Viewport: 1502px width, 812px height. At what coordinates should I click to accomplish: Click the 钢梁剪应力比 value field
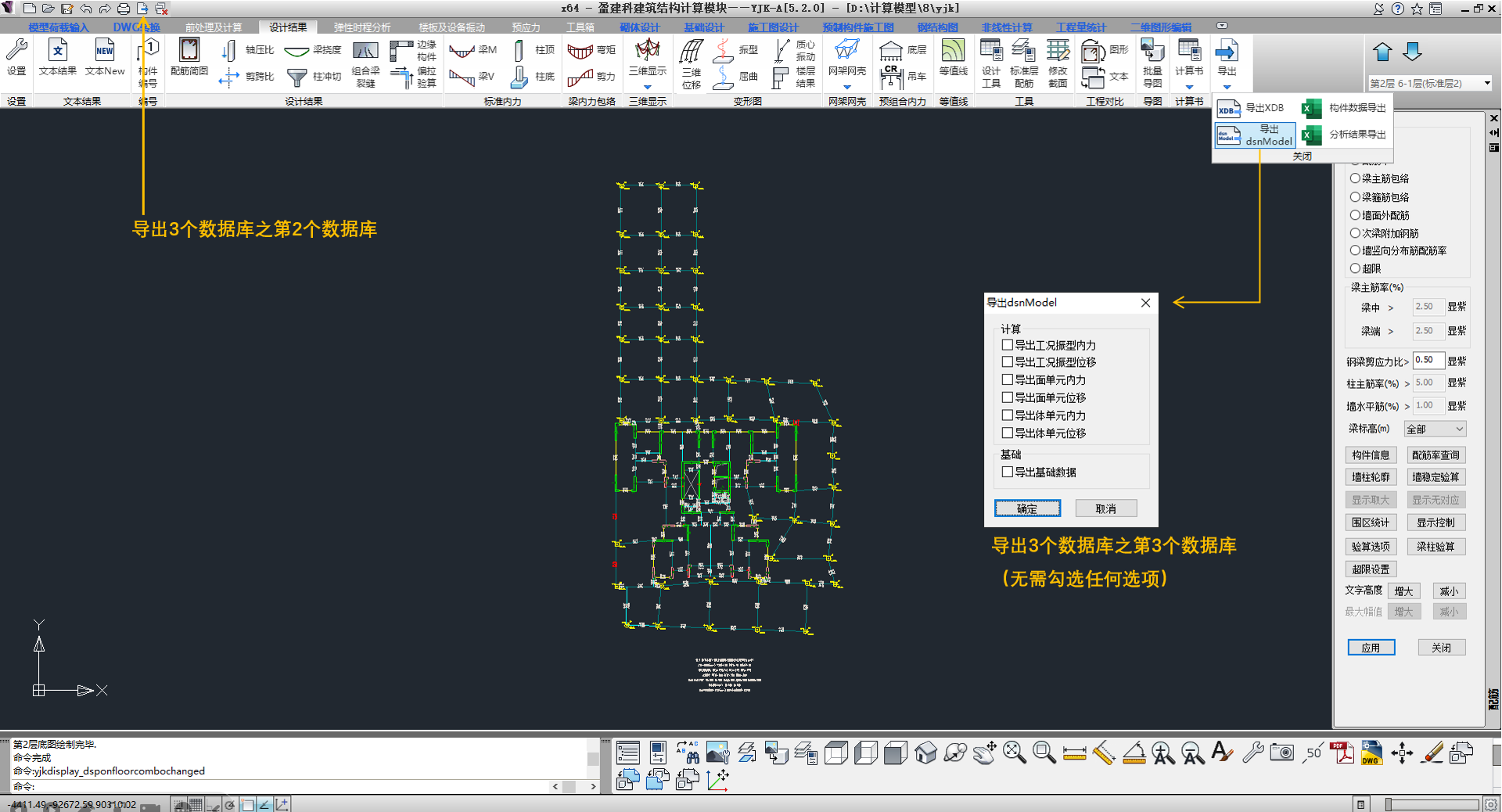[1428, 361]
